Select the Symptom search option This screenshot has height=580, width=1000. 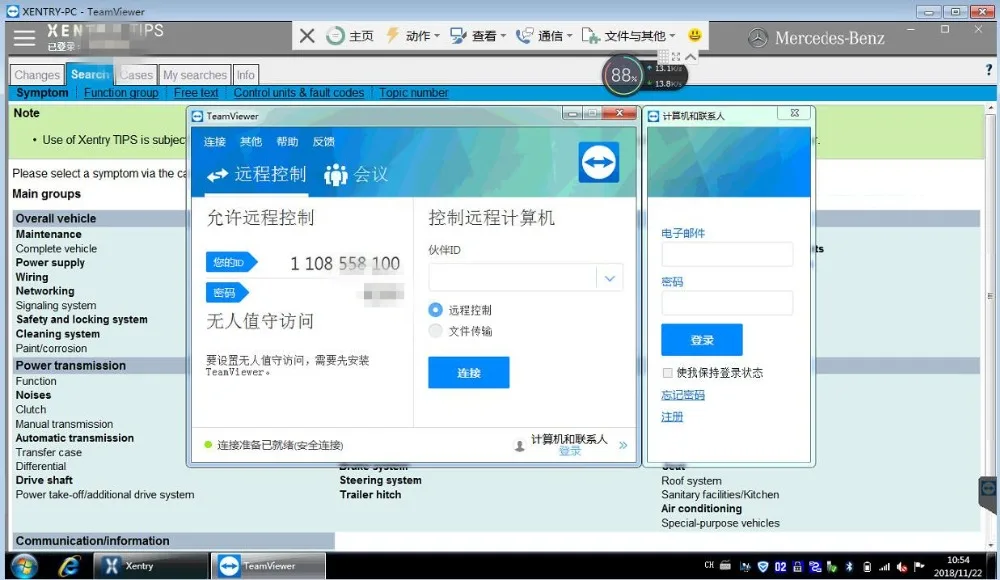click(x=42, y=93)
